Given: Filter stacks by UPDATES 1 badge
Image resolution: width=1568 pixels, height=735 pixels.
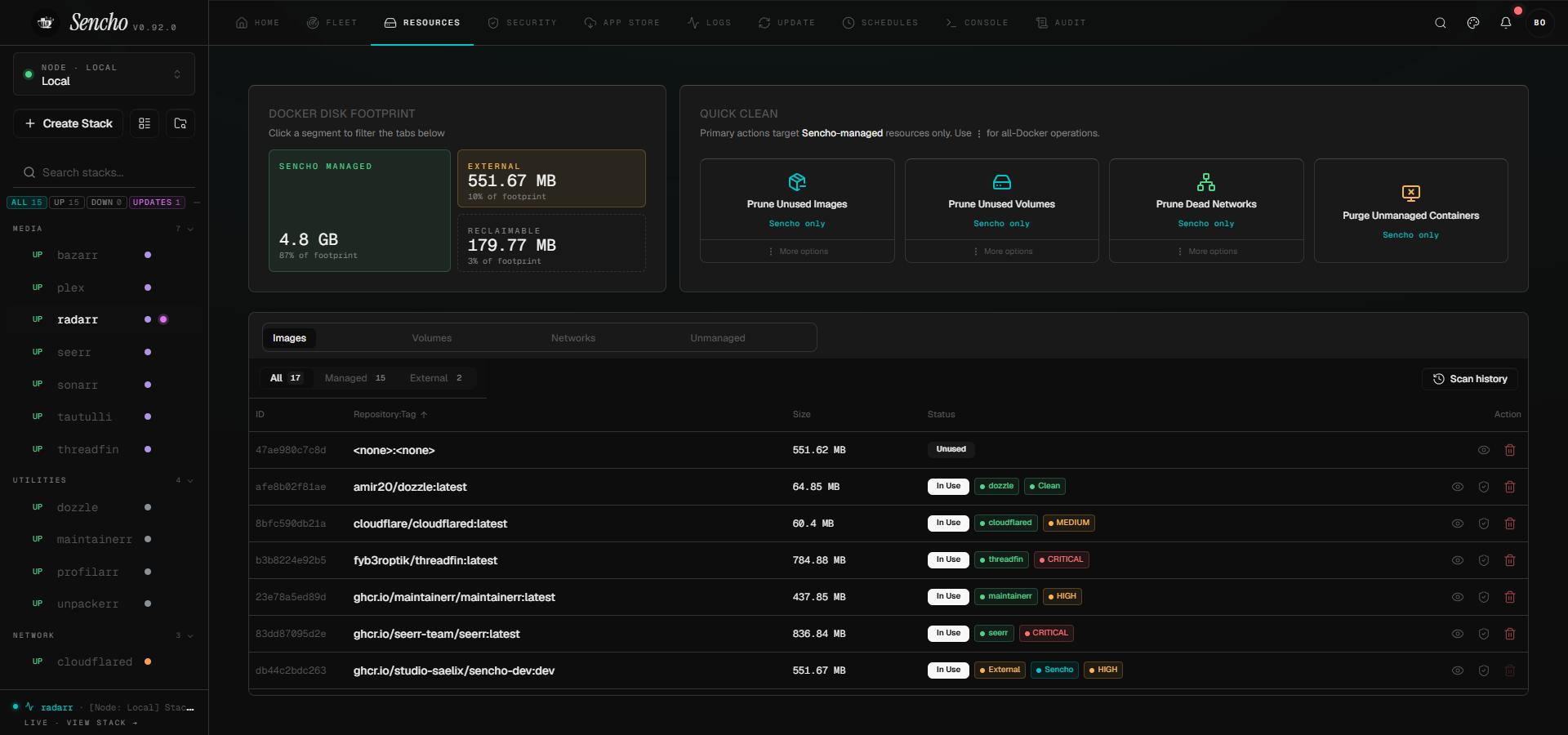Looking at the screenshot, I should (157, 203).
